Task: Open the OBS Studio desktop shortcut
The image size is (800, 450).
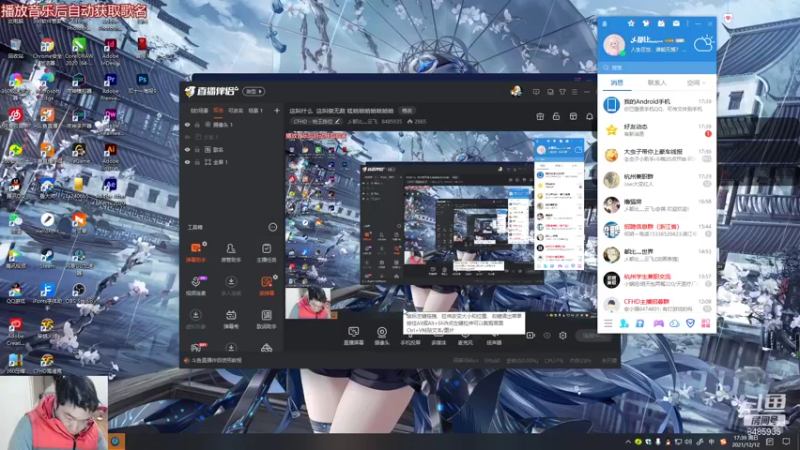Action: tap(79, 293)
